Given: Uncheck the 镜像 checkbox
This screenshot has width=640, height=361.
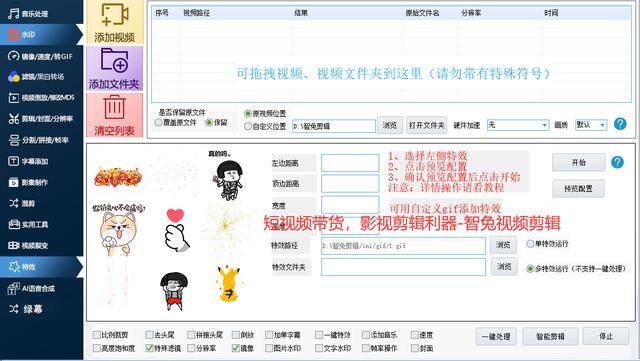Looking at the screenshot, I should point(236,348).
